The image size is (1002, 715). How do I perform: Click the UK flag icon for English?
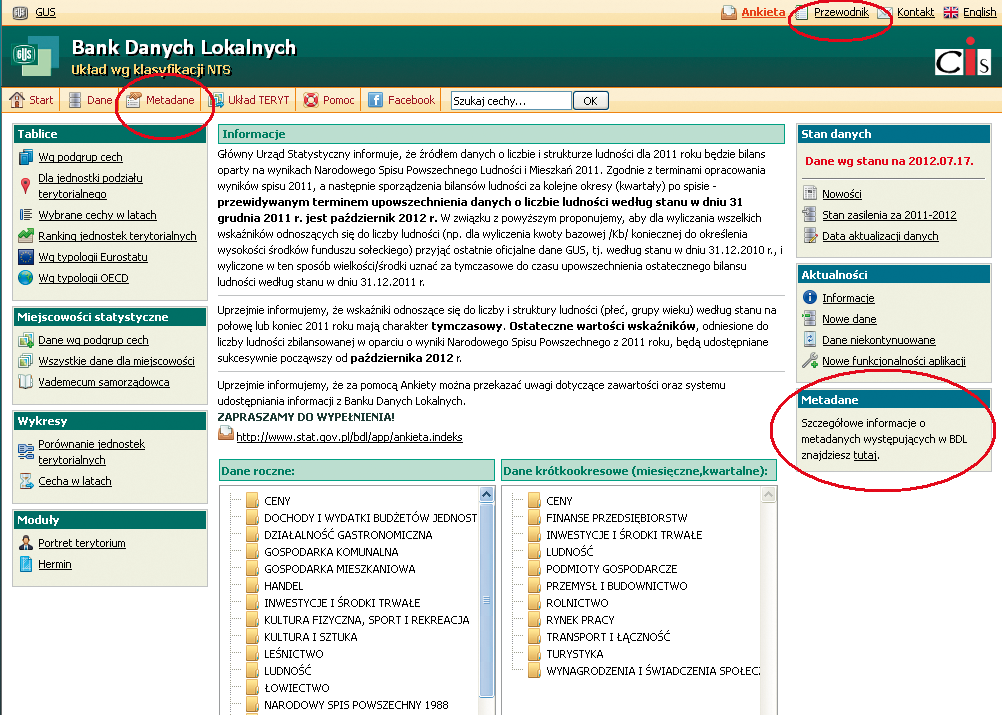click(x=951, y=12)
